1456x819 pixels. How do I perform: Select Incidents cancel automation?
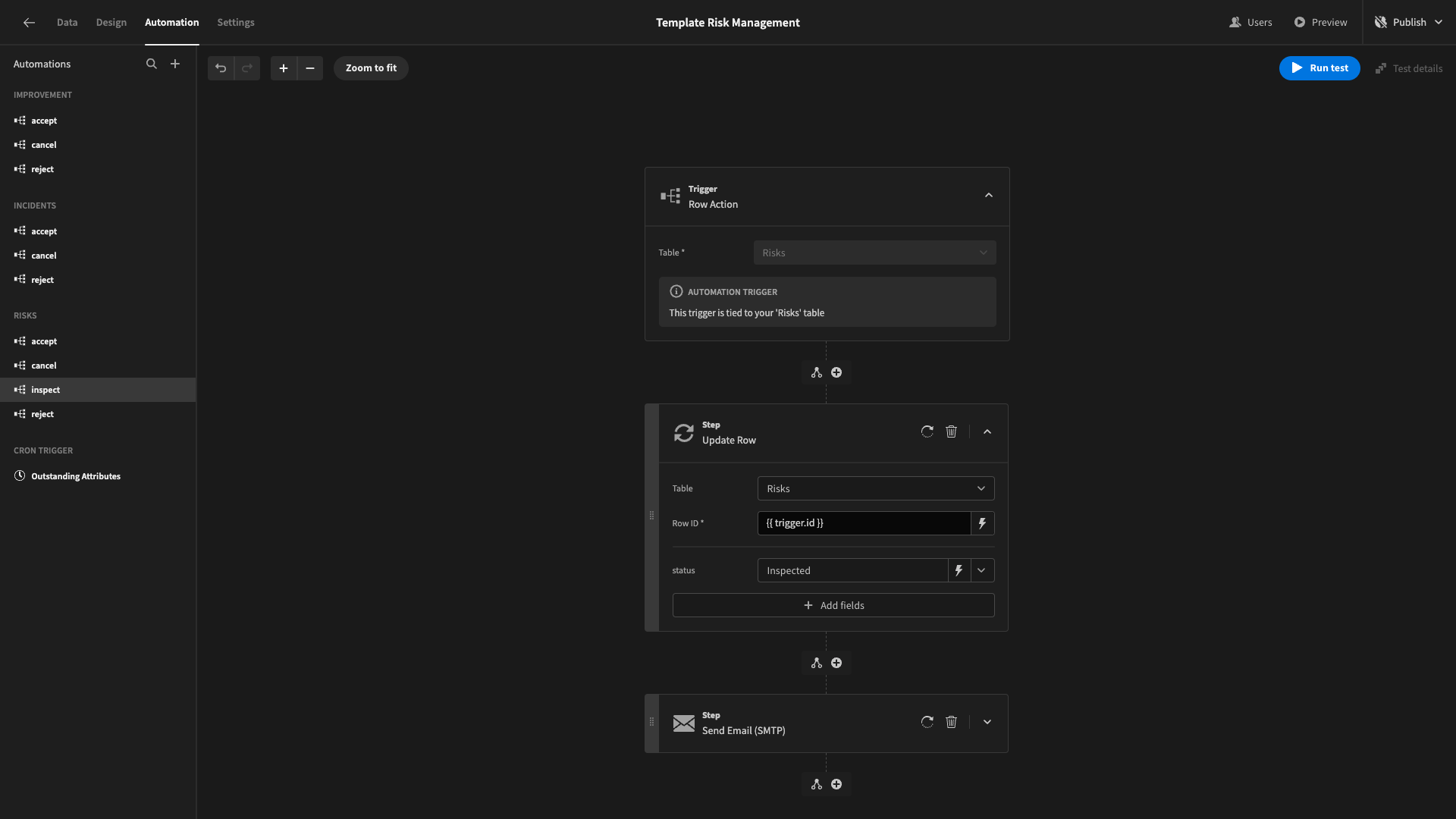click(98, 256)
